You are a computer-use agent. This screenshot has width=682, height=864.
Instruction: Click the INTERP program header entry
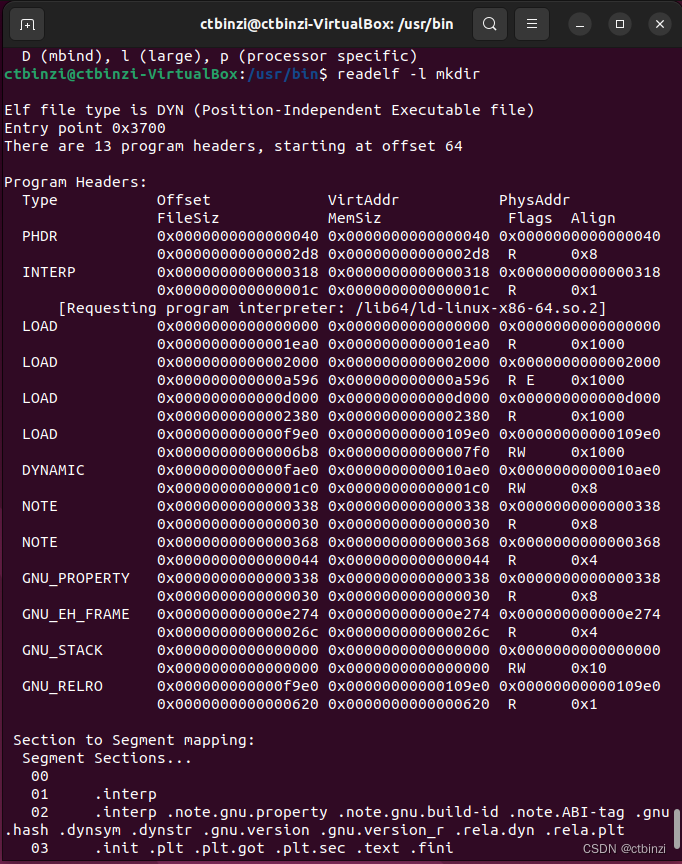click(47, 272)
